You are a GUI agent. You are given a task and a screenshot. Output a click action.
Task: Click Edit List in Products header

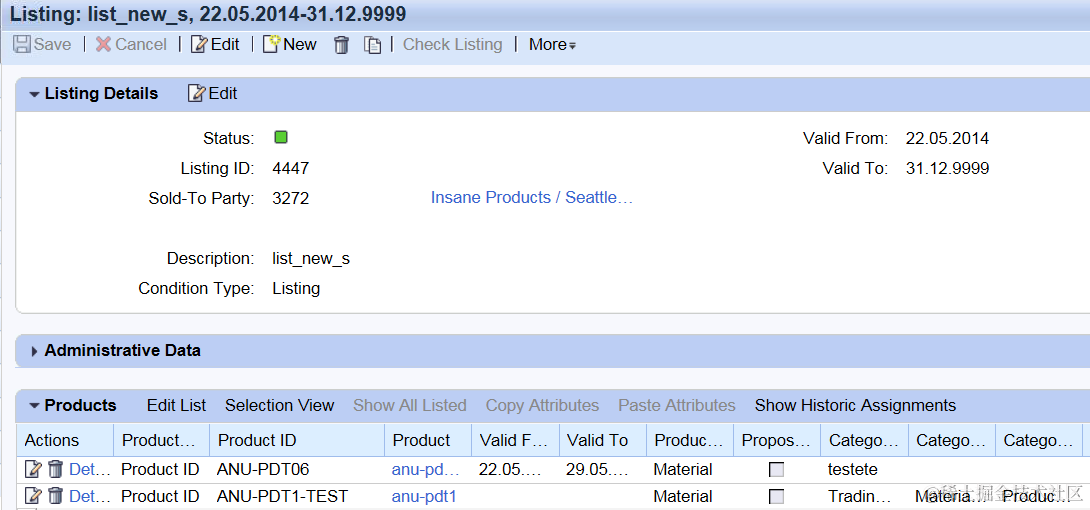pos(177,405)
